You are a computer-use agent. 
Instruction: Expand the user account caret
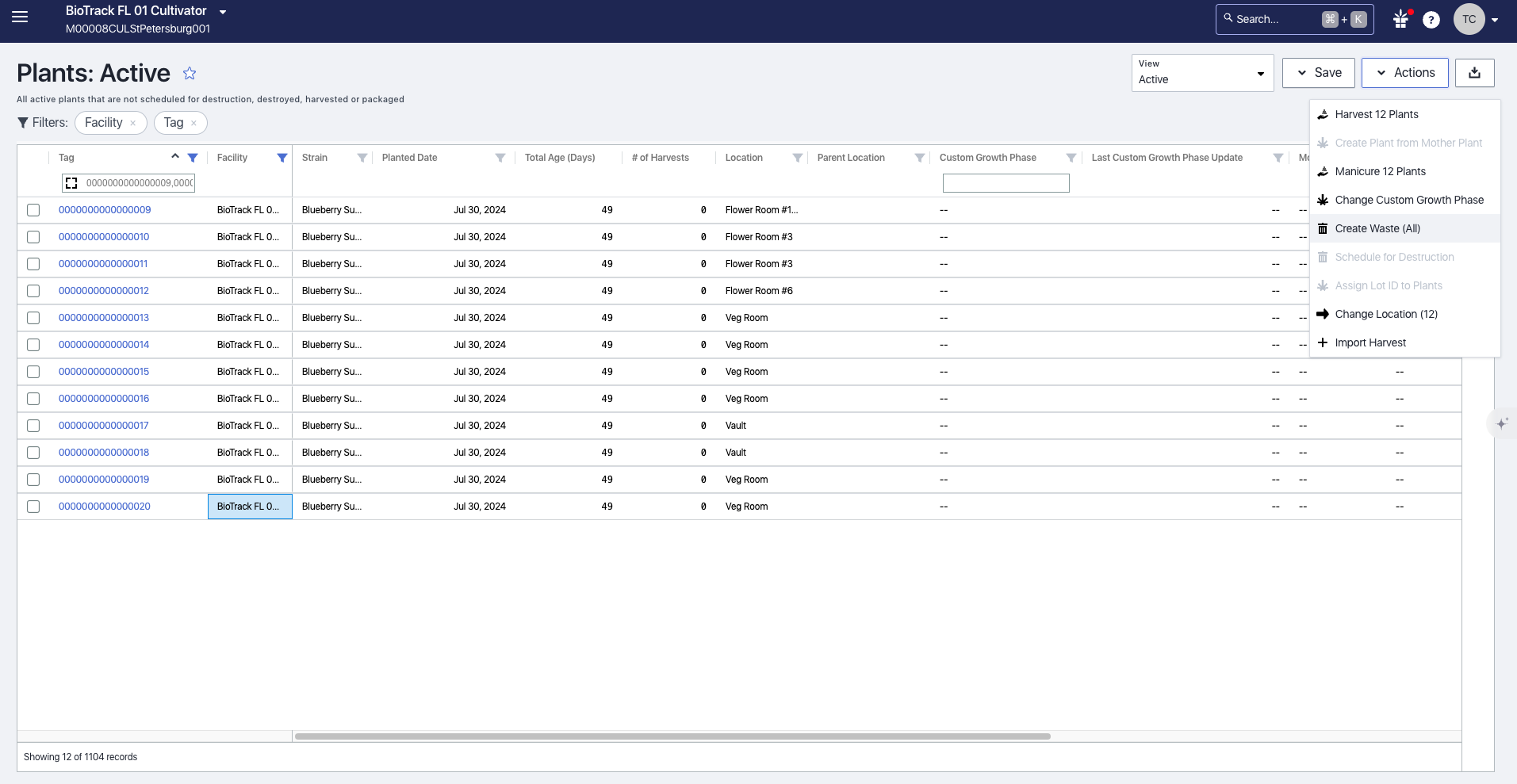(1495, 20)
